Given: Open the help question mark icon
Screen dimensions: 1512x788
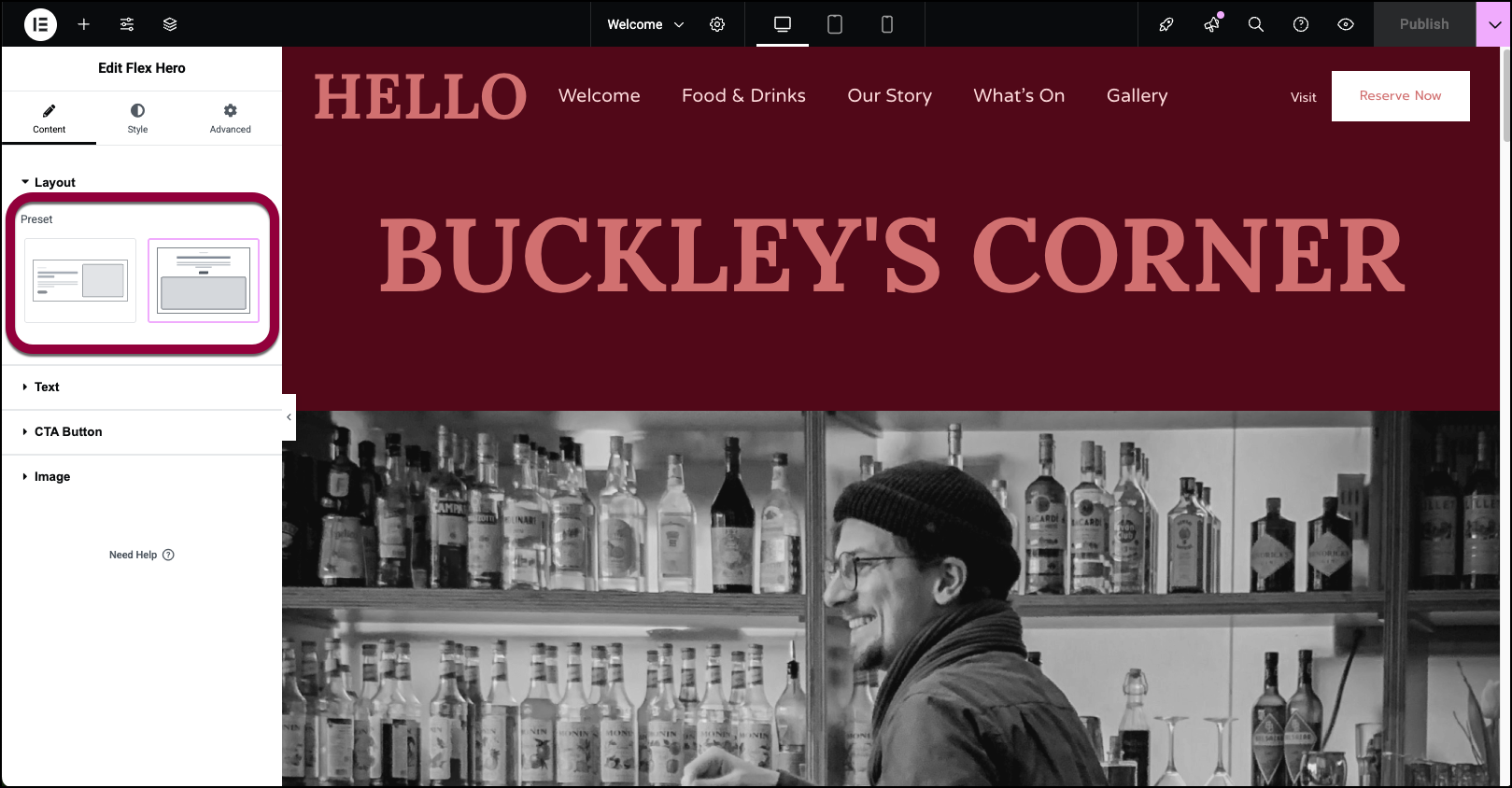Looking at the screenshot, I should 1301,24.
